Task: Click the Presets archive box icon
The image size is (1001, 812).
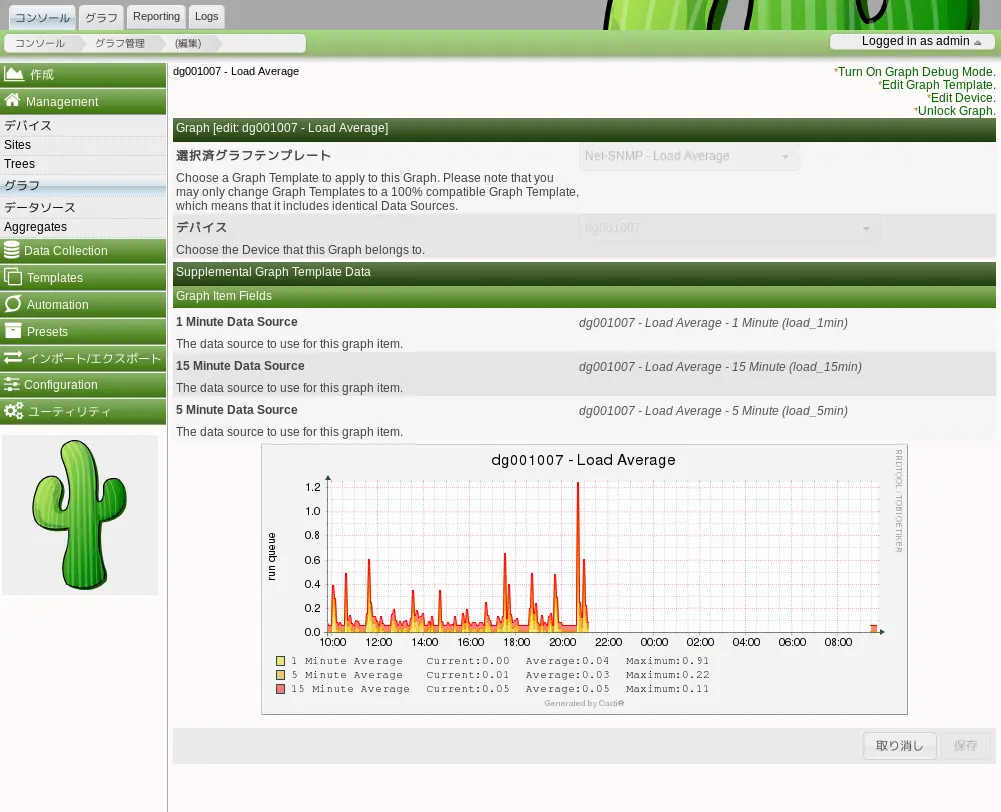Action: (13, 331)
